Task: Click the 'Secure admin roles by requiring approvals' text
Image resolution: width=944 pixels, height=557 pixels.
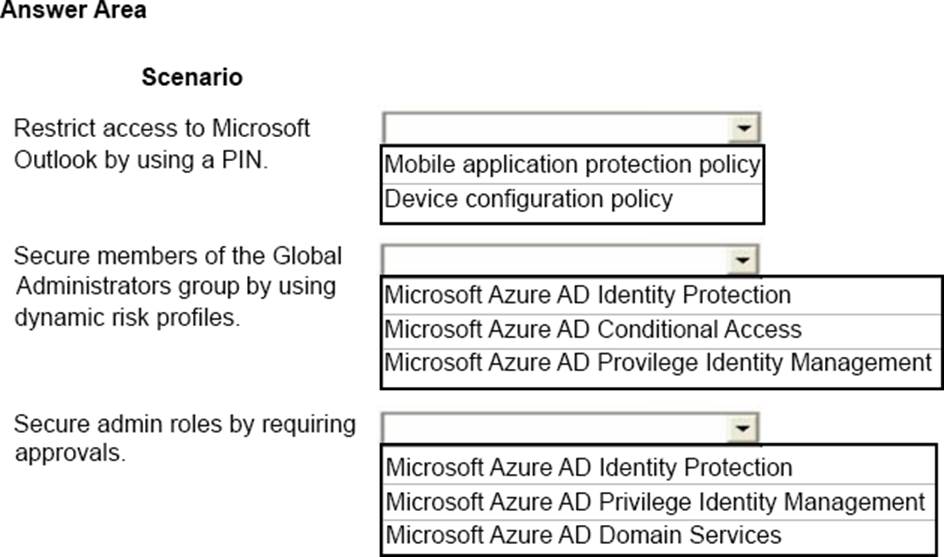Action: 185,424
